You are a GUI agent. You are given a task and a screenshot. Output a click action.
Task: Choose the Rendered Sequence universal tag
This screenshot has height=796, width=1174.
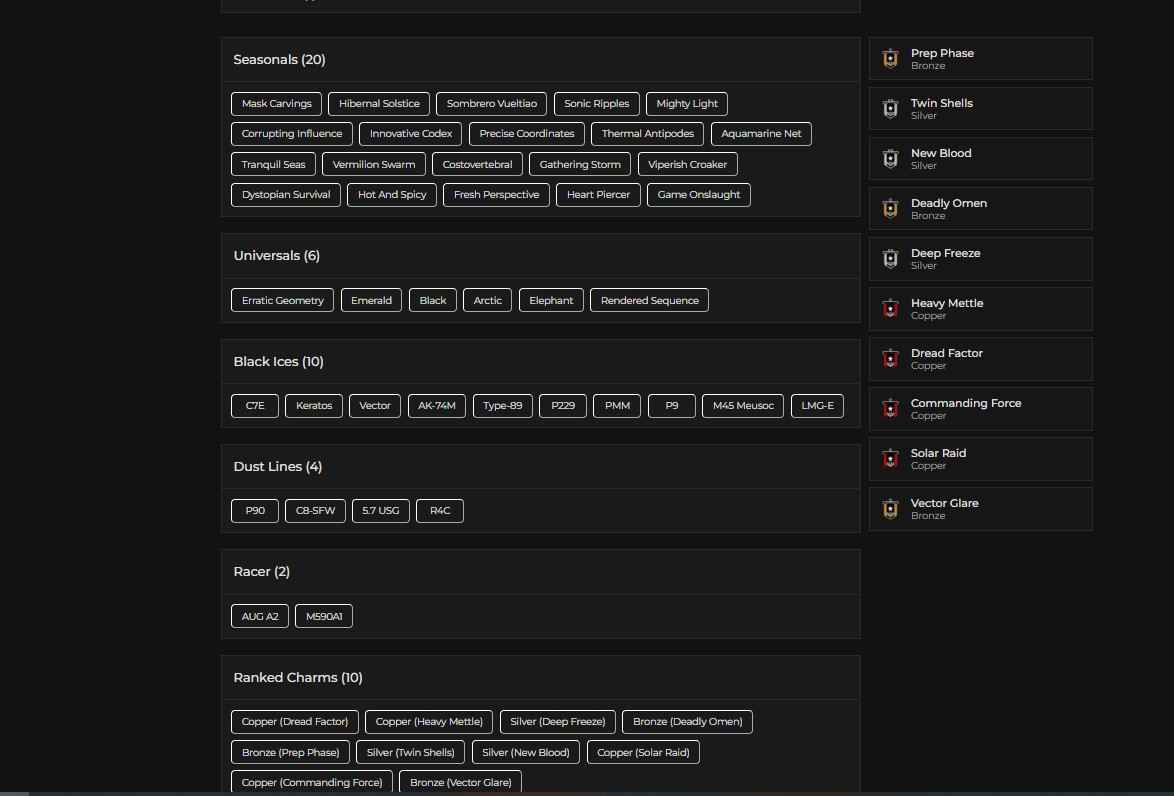coord(649,301)
